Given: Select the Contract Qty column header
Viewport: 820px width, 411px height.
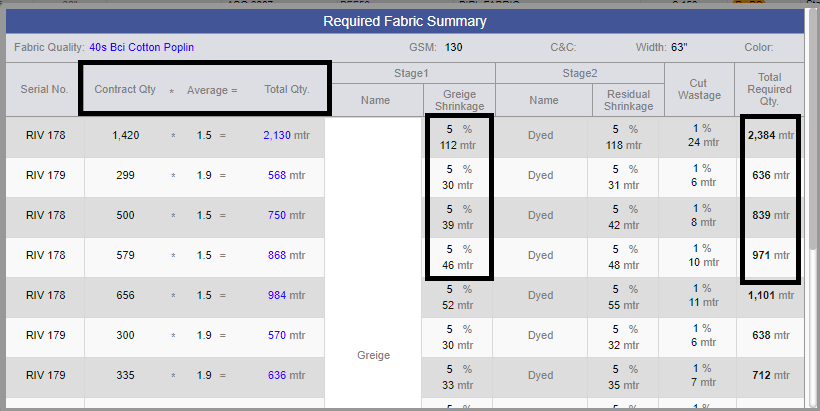Looking at the screenshot, I should point(125,89).
